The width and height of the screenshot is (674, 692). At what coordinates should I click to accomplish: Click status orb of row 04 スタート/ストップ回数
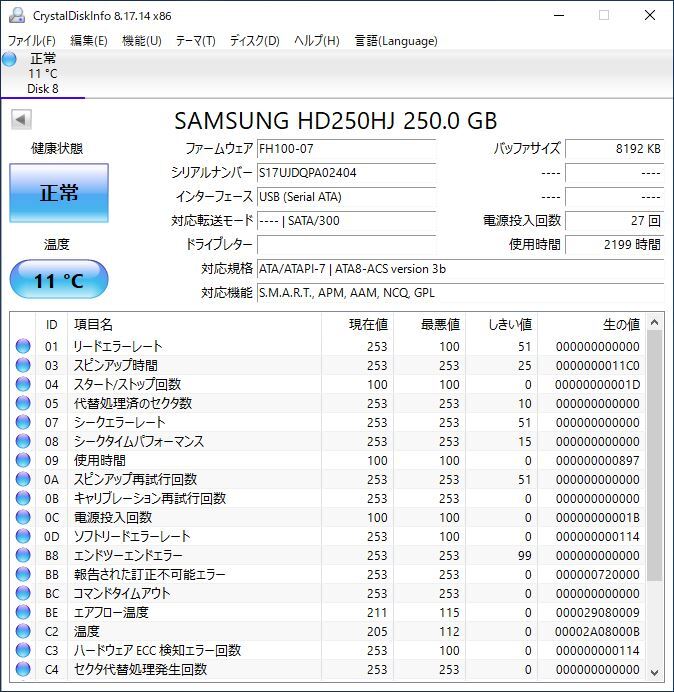pyautogui.click(x=23, y=384)
